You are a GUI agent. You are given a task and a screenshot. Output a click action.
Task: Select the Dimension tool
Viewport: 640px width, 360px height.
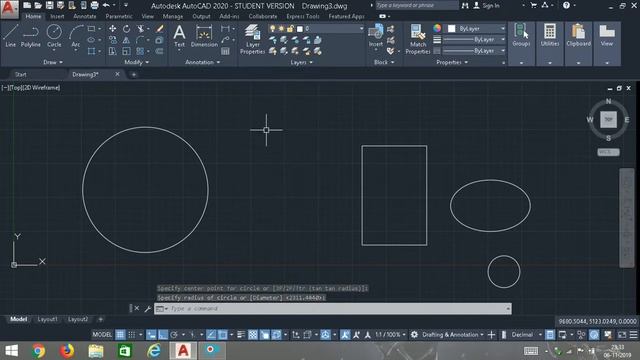(204, 36)
